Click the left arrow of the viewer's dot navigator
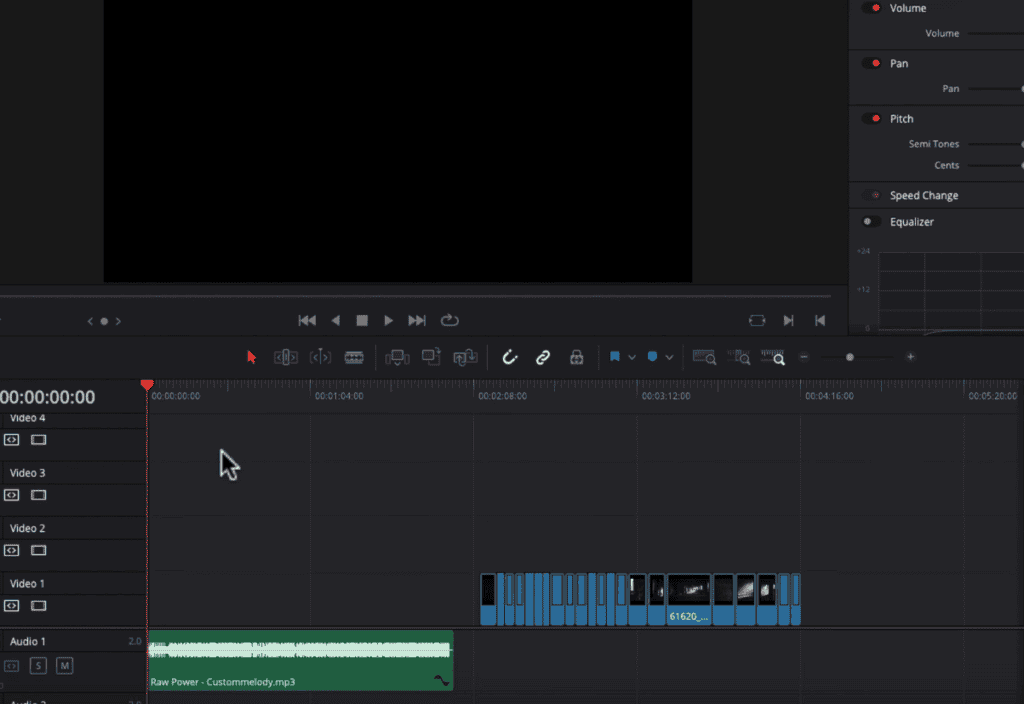The image size is (1024, 704). [90, 321]
